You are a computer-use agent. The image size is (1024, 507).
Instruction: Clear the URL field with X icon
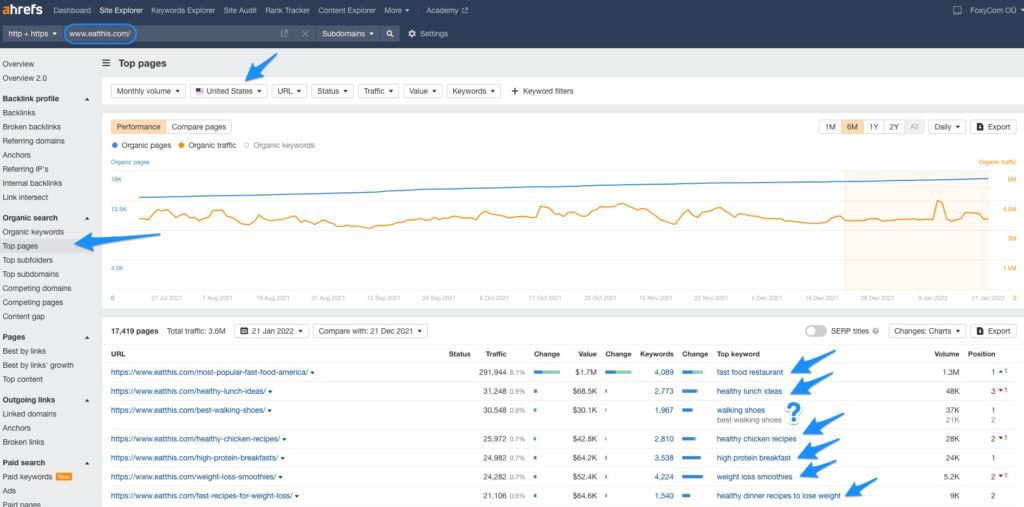coord(305,33)
